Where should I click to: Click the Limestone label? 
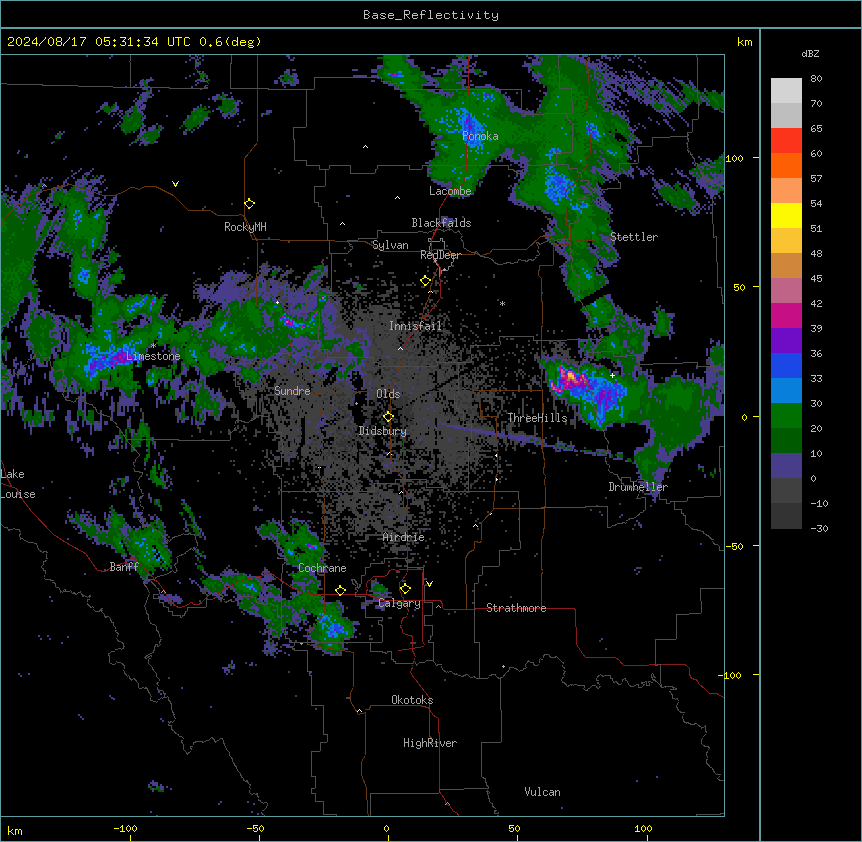tap(153, 356)
